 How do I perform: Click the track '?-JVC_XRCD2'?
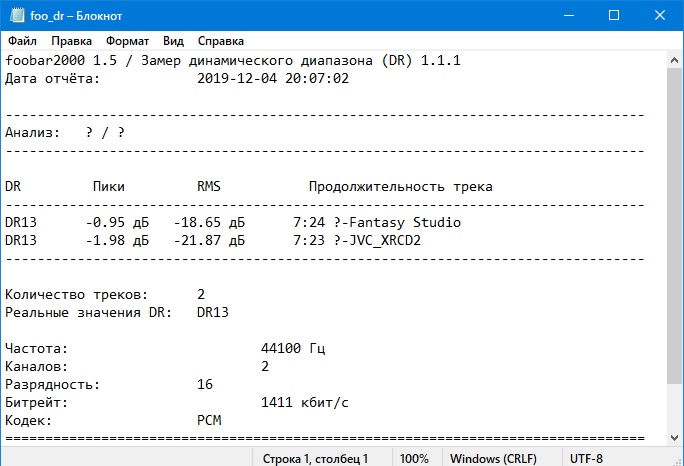pyautogui.click(x=377, y=240)
